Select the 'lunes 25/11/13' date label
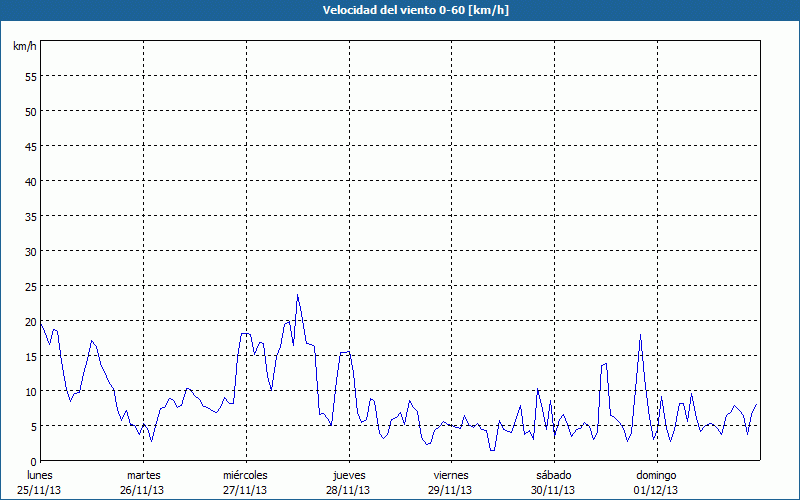 click(x=40, y=482)
